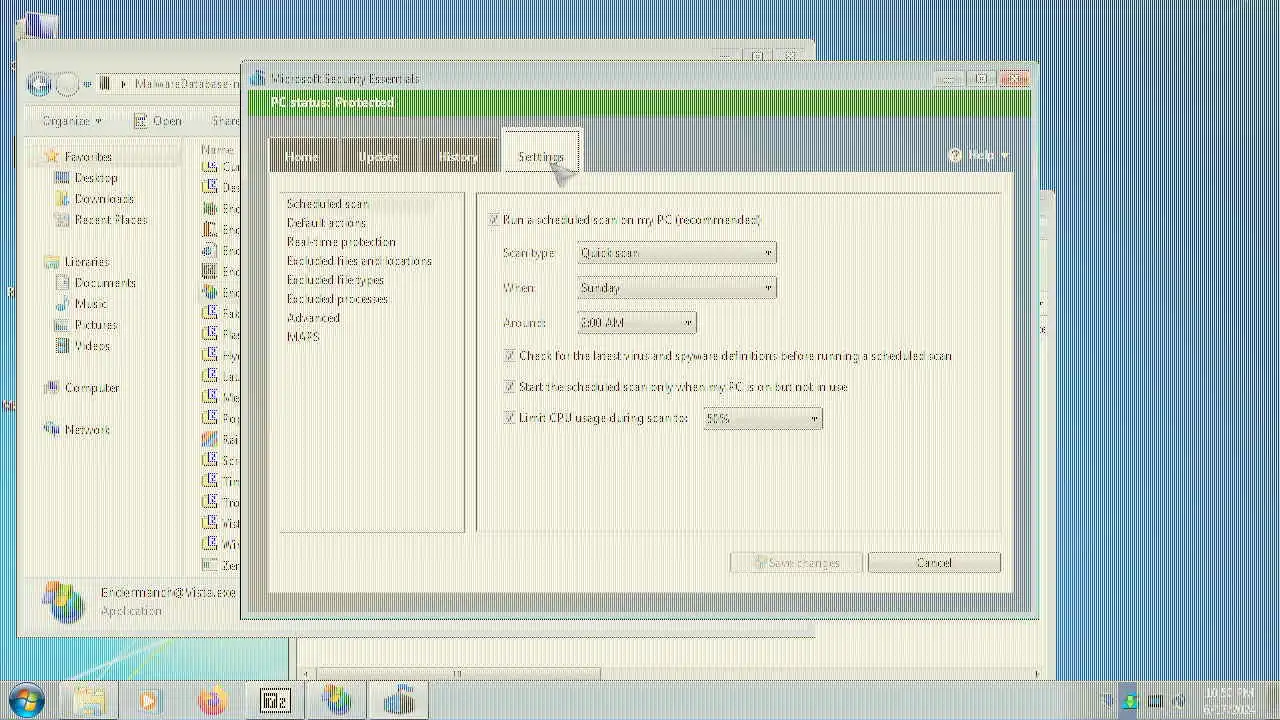Click the Pictures library icon
Viewport: 1280px width, 720px height.
click(x=62, y=324)
